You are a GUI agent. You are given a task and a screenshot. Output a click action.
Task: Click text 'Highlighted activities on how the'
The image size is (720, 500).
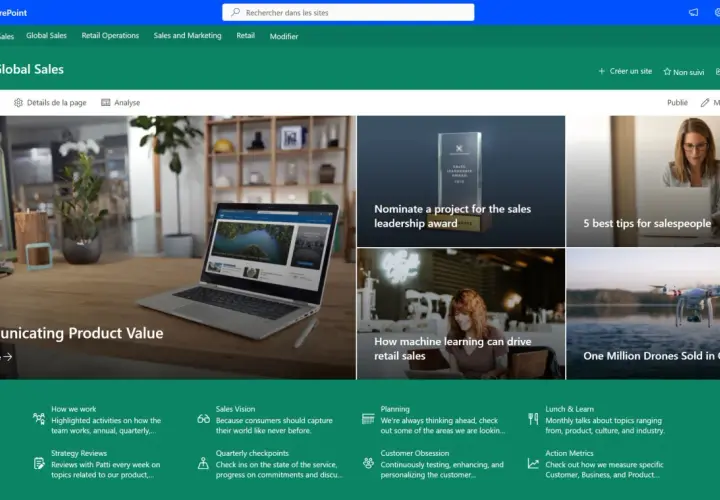(106, 420)
